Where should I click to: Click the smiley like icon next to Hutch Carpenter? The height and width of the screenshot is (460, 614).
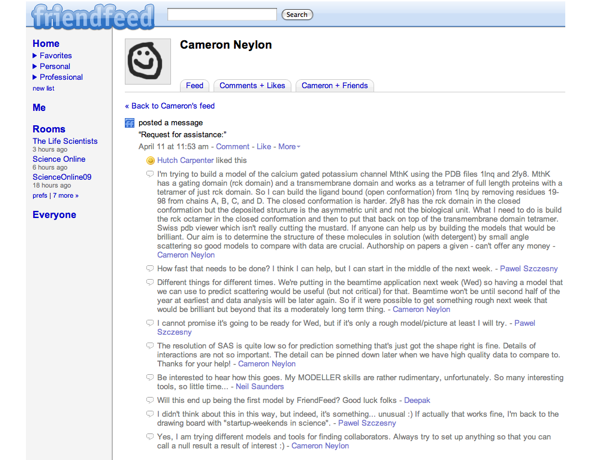[150, 161]
